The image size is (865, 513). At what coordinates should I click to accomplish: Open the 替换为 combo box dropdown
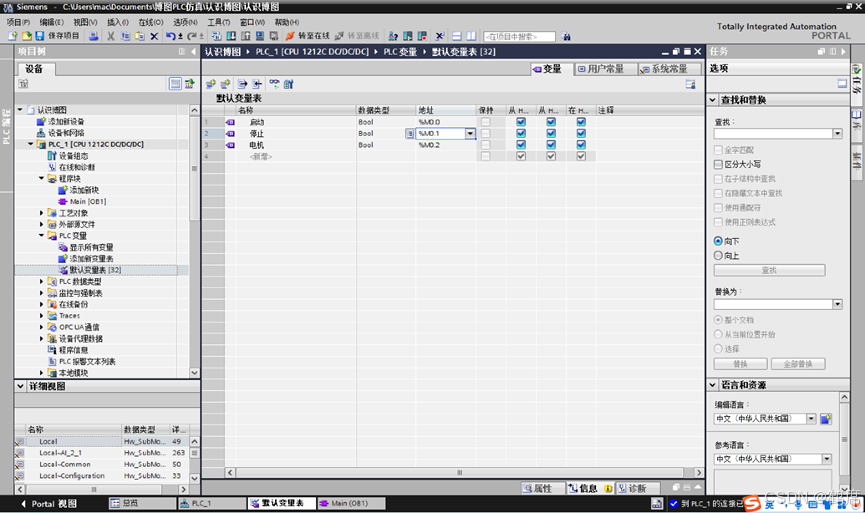[837, 304]
